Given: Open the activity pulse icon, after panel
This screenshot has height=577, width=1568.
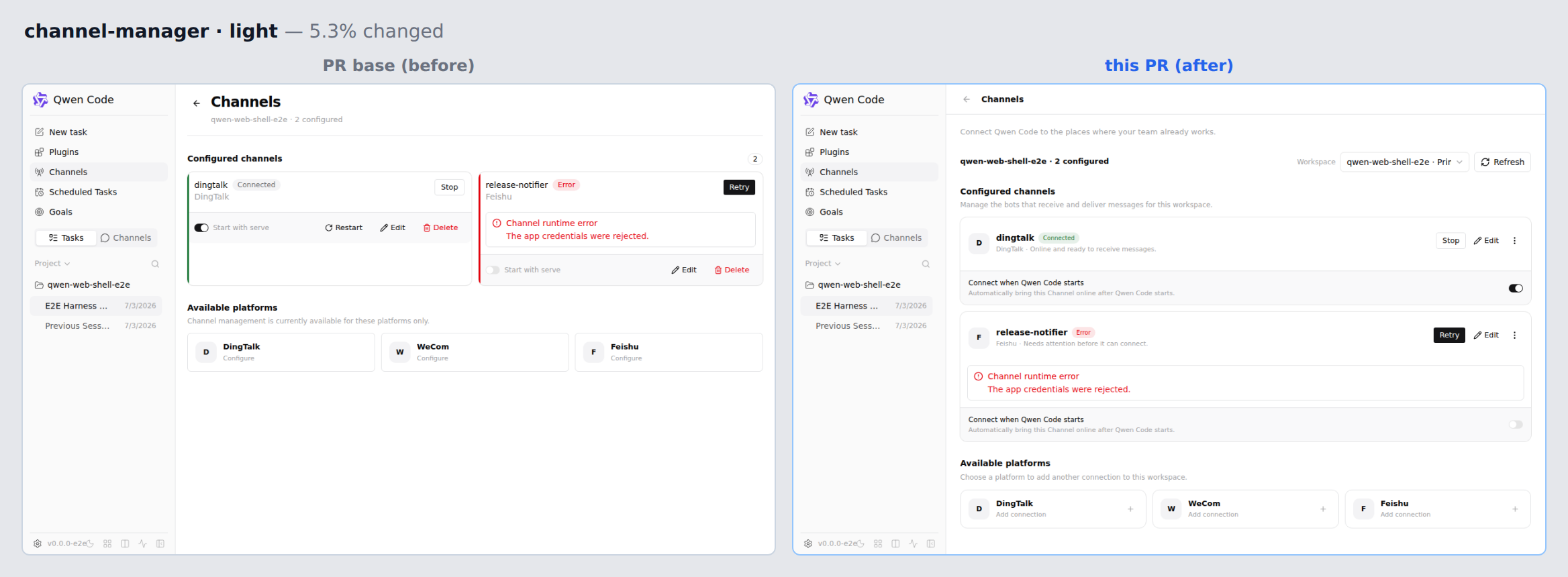Looking at the screenshot, I should [913, 543].
